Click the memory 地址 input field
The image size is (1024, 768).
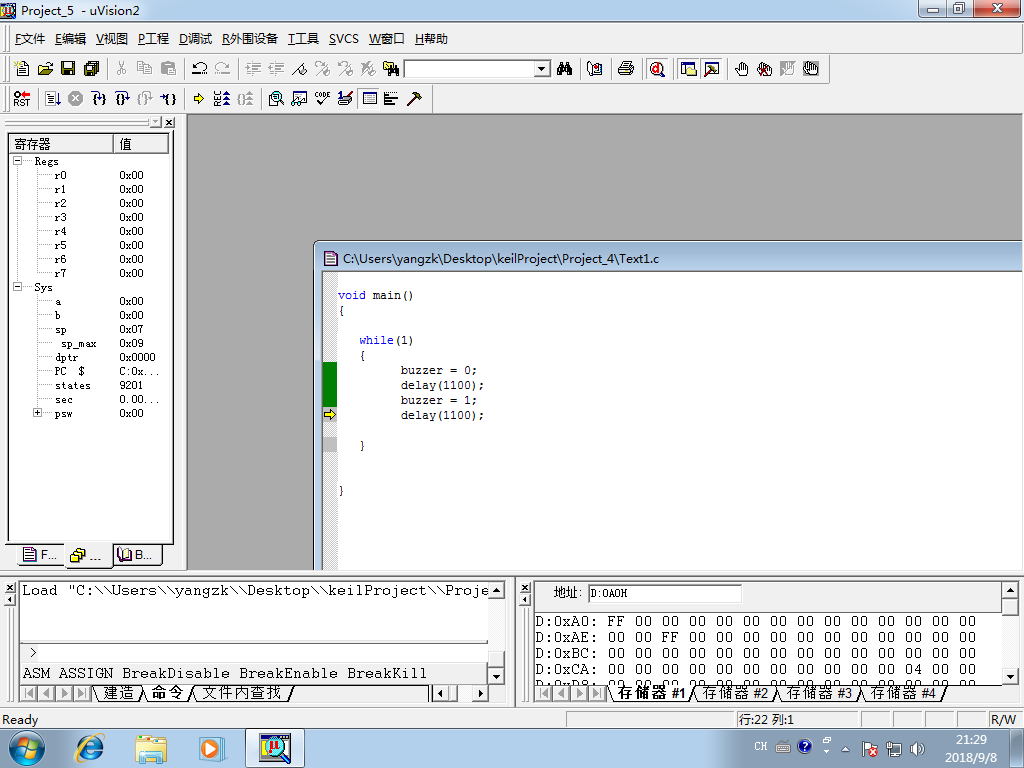pos(664,593)
